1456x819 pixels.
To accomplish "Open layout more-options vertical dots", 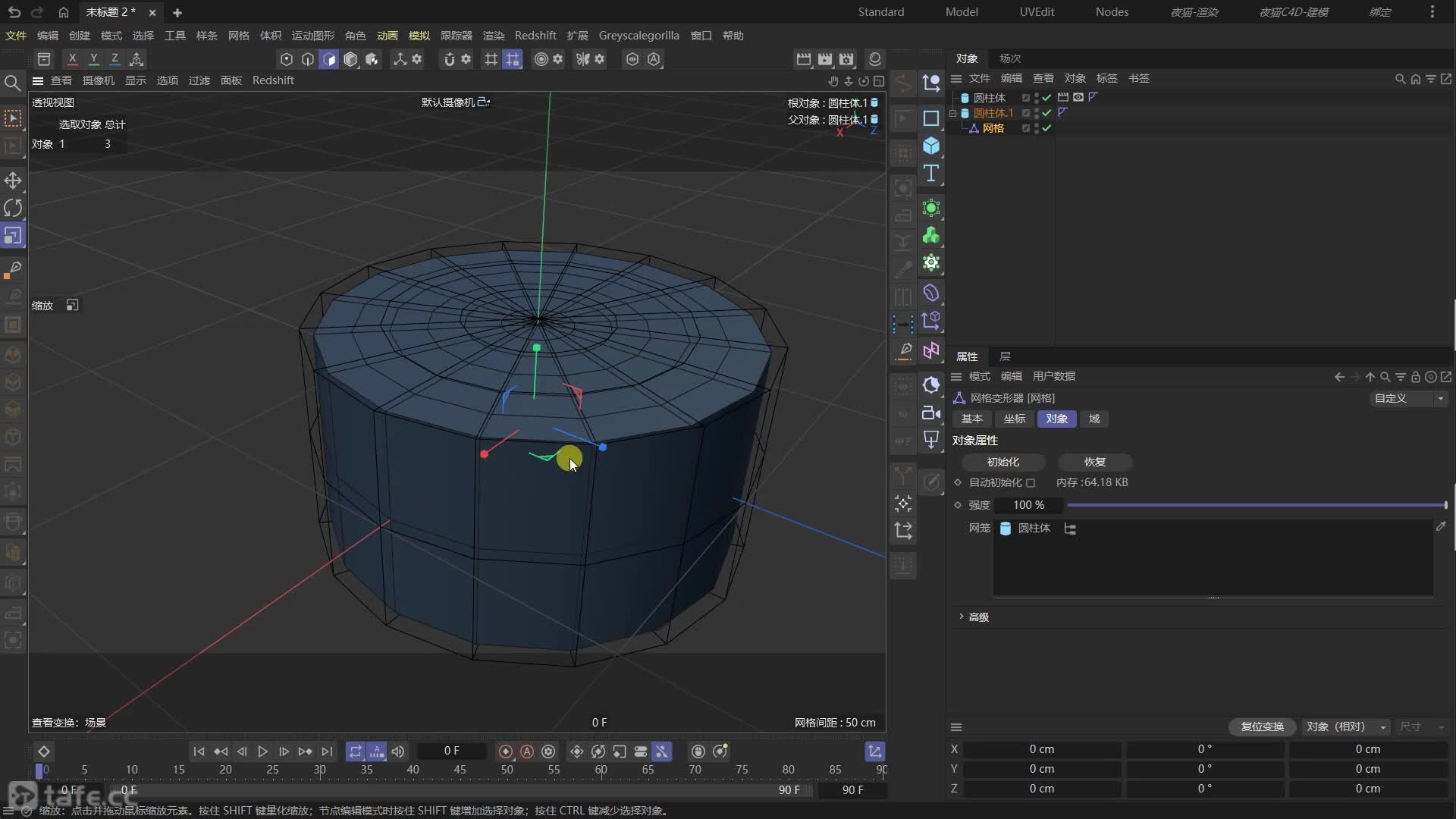I will 1432,12.
